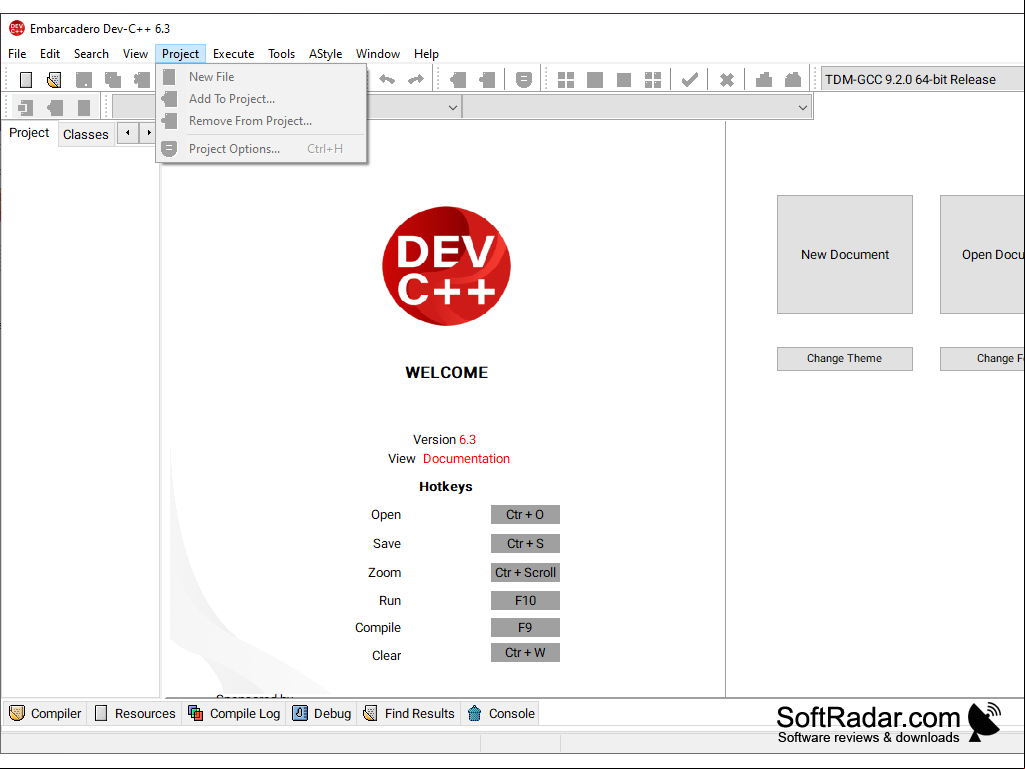
Task: Click the Ctr + S hotkey label
Action: (525, 543)
